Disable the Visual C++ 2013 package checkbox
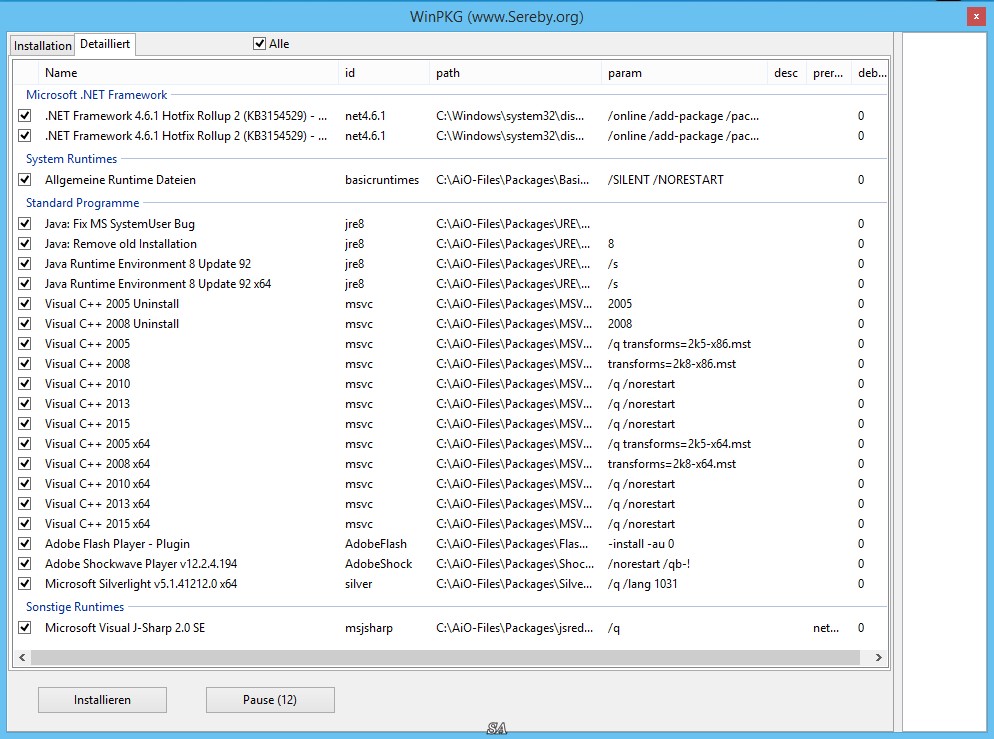Image resolution: width=994 pixels, height=739 pixels. point(25,404)
